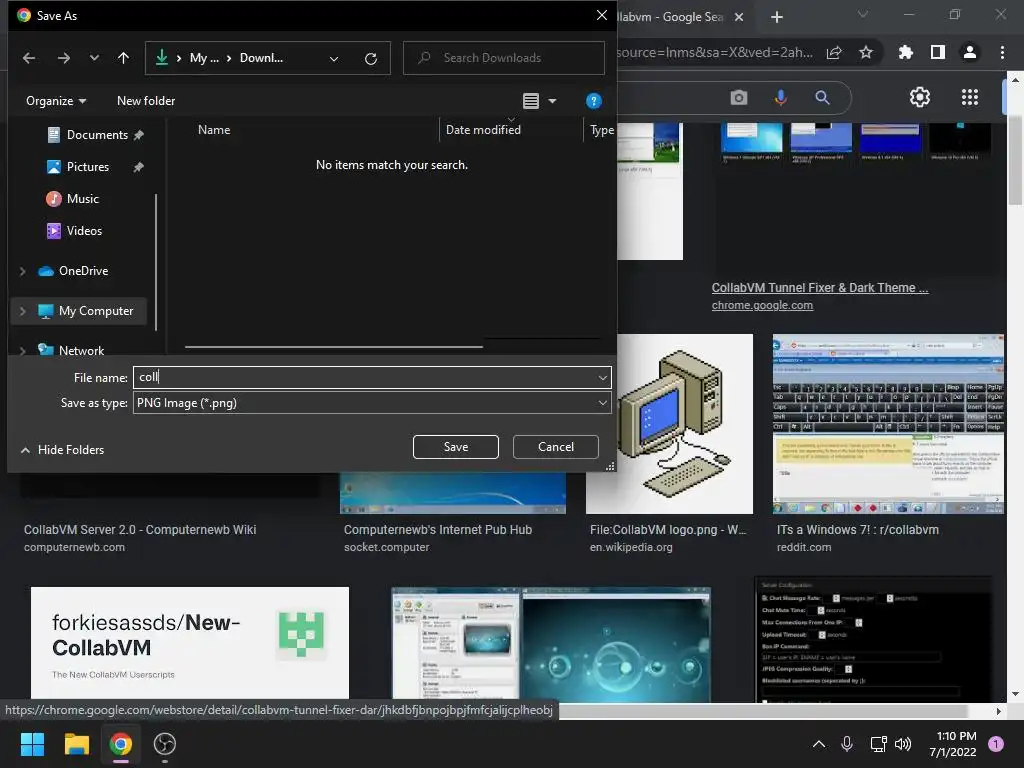Click Chrome share page icon
The width and height of the screenshot is (1024, 768).
(x=834, y=53)
